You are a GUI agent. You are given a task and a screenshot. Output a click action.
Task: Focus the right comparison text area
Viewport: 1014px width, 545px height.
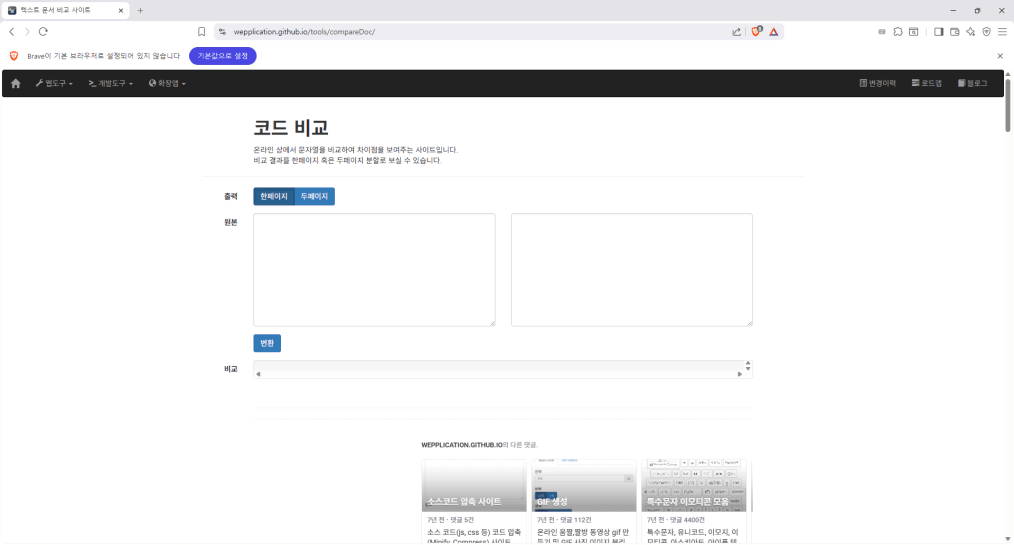632,270
